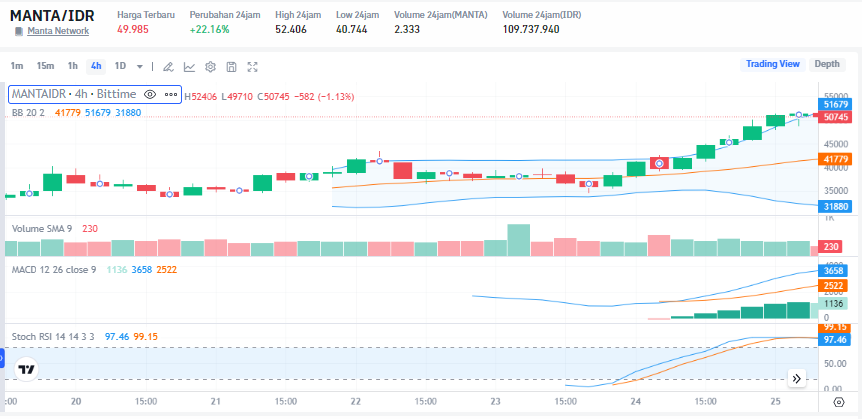Image resolution: width=862 pixels, height=419 pixels.
Task: Expand the side panel blue handle
Action: (x=2, y=359)
